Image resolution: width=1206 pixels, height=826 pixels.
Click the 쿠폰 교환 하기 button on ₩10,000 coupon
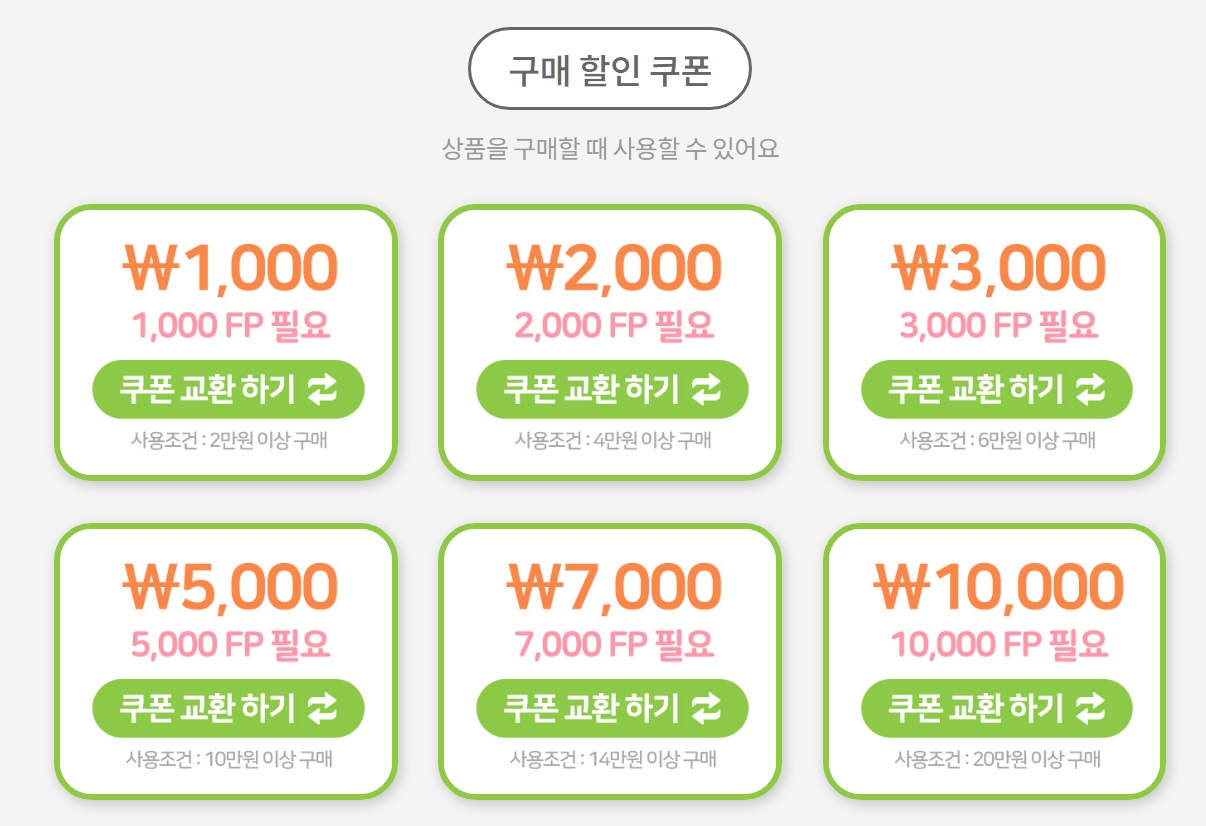pos(994,708)
